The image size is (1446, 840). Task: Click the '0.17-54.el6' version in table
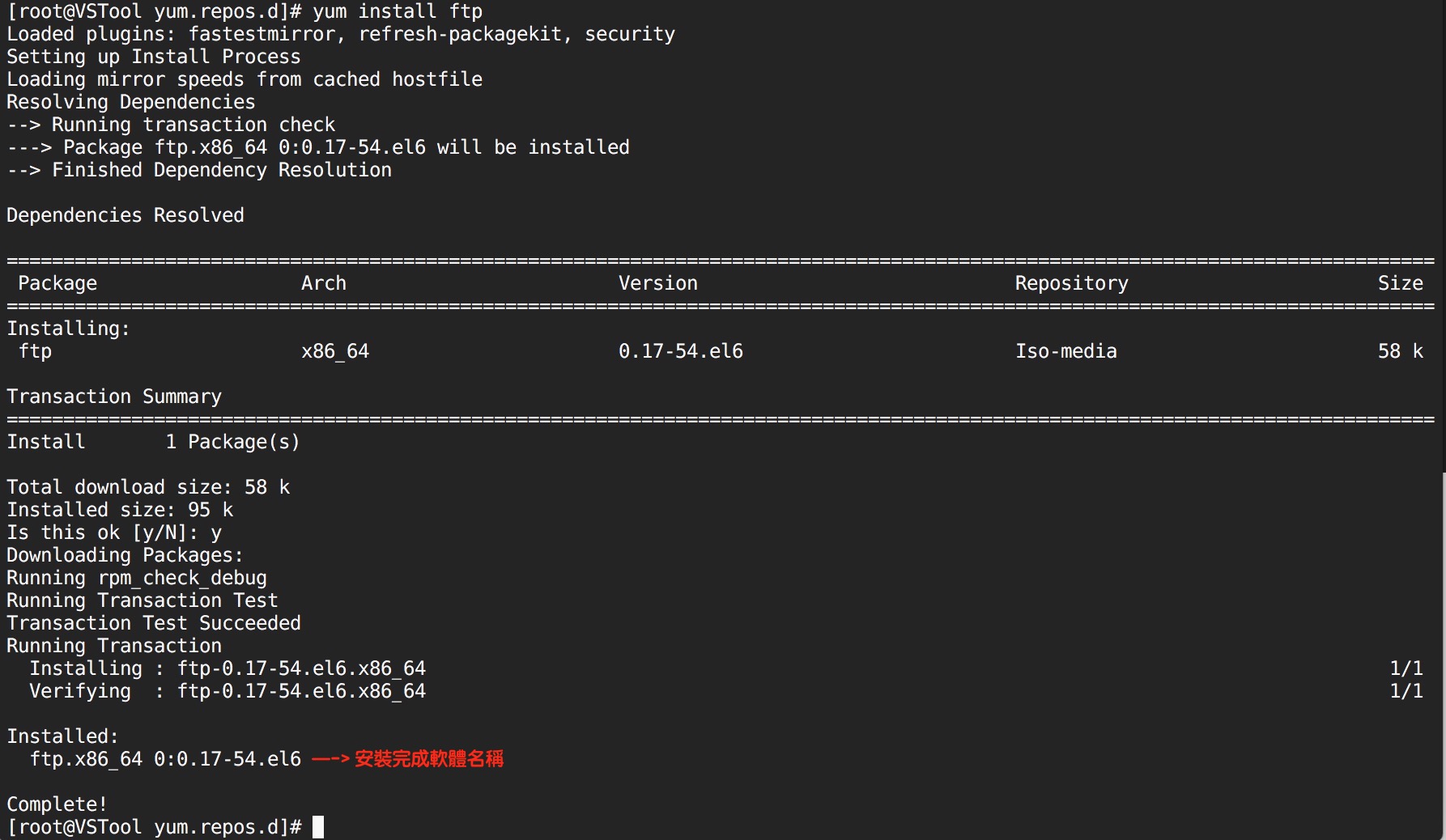(681, 351)
